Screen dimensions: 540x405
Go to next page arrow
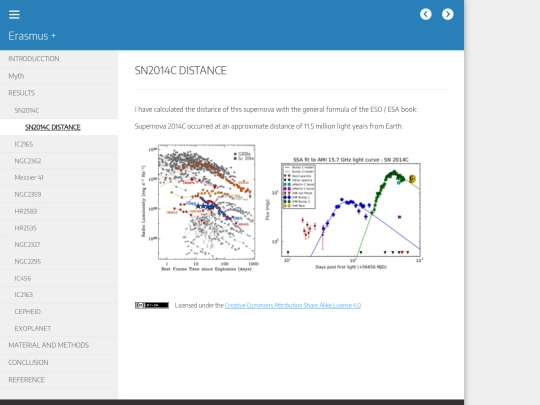[x=448, y=14]
